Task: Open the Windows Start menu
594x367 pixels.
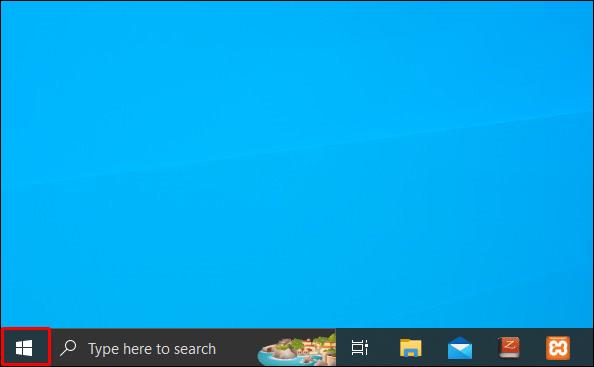Action: click(x=25, y=347)
